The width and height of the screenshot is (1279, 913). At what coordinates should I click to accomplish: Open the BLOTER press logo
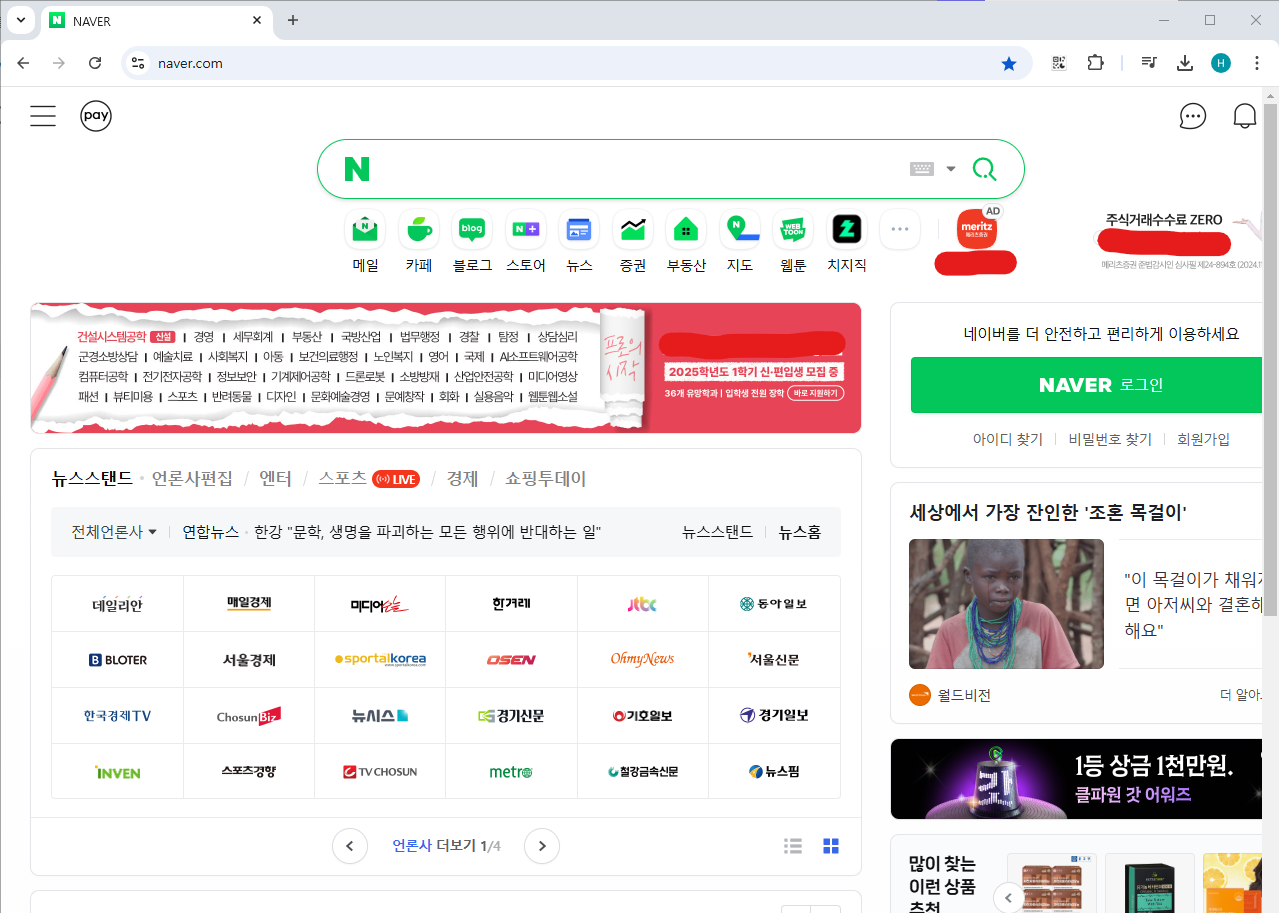118,660
